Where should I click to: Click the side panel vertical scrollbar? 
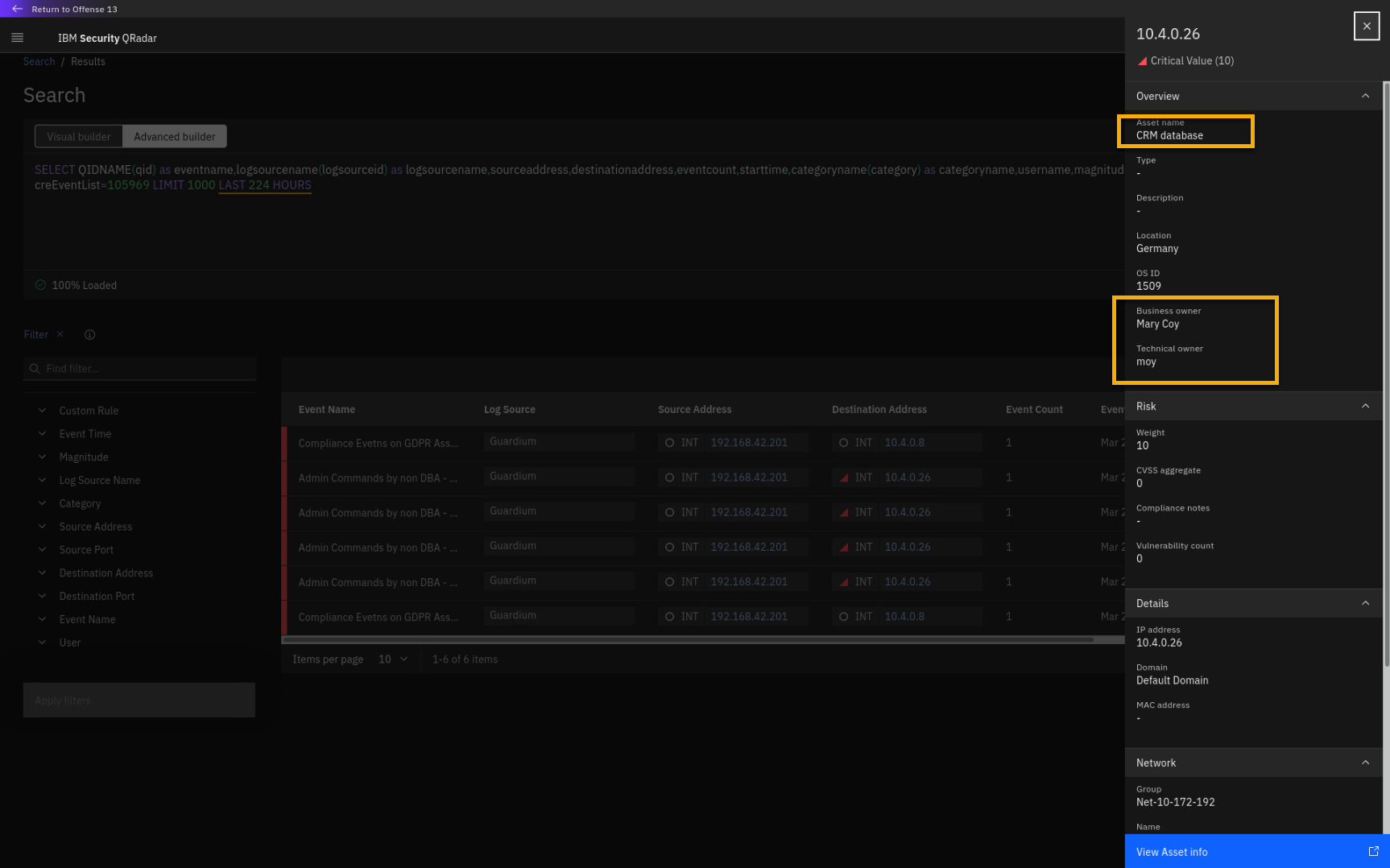pos(1386,374)
